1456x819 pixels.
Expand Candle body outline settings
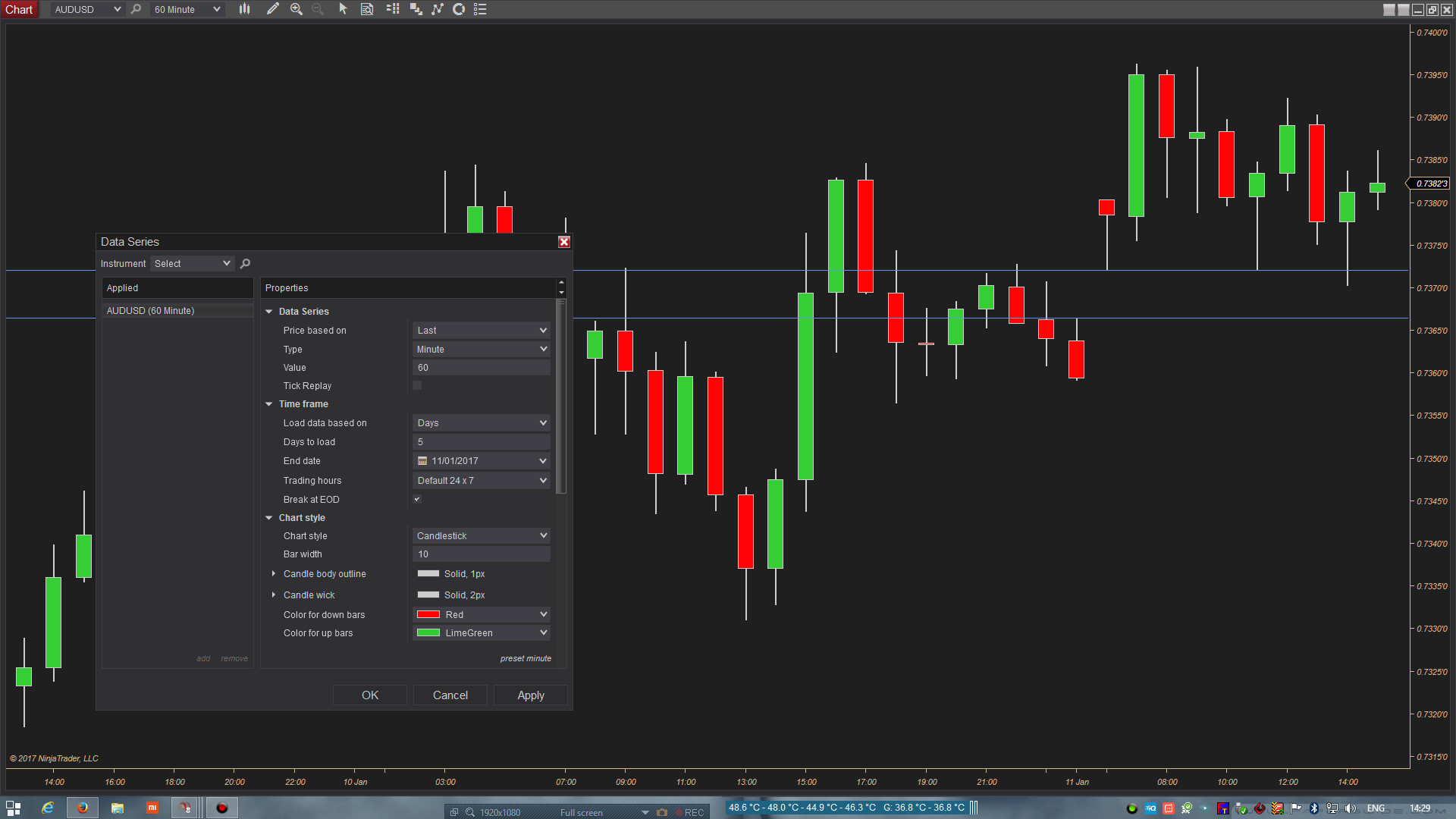[274, 574]
